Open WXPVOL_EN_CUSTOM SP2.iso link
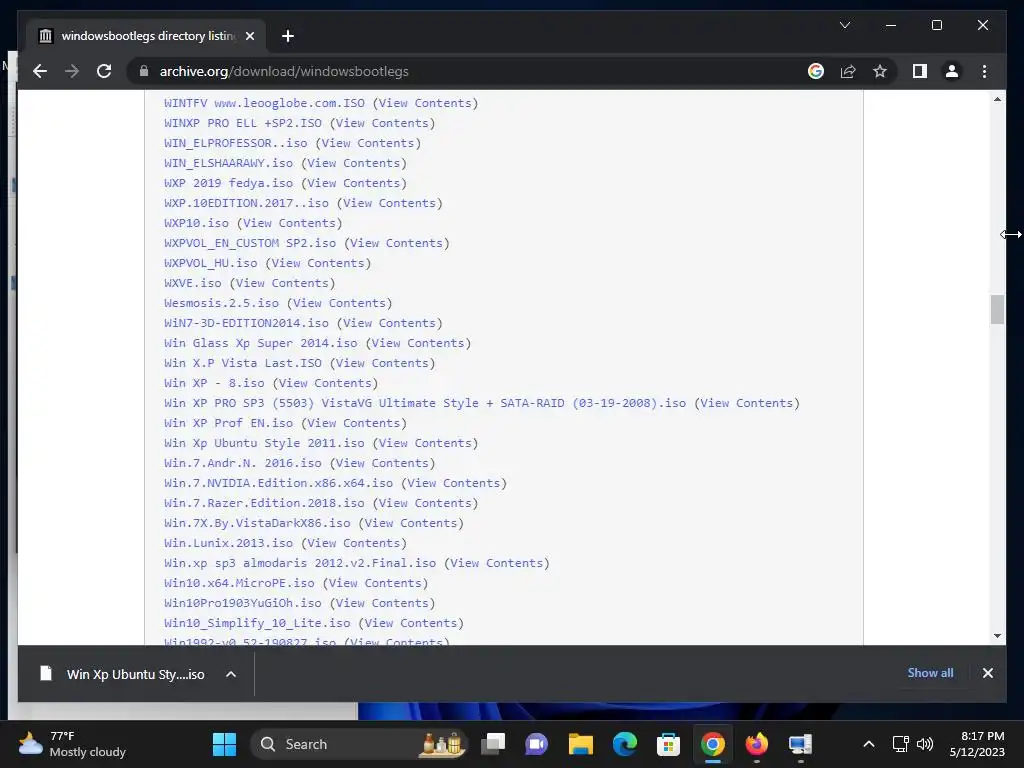 [x=250, y=243]
